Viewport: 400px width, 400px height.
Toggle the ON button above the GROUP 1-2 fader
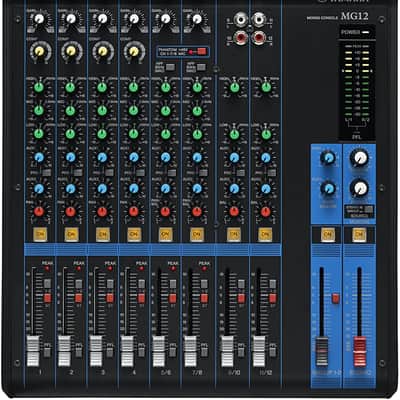pos(328,235)
